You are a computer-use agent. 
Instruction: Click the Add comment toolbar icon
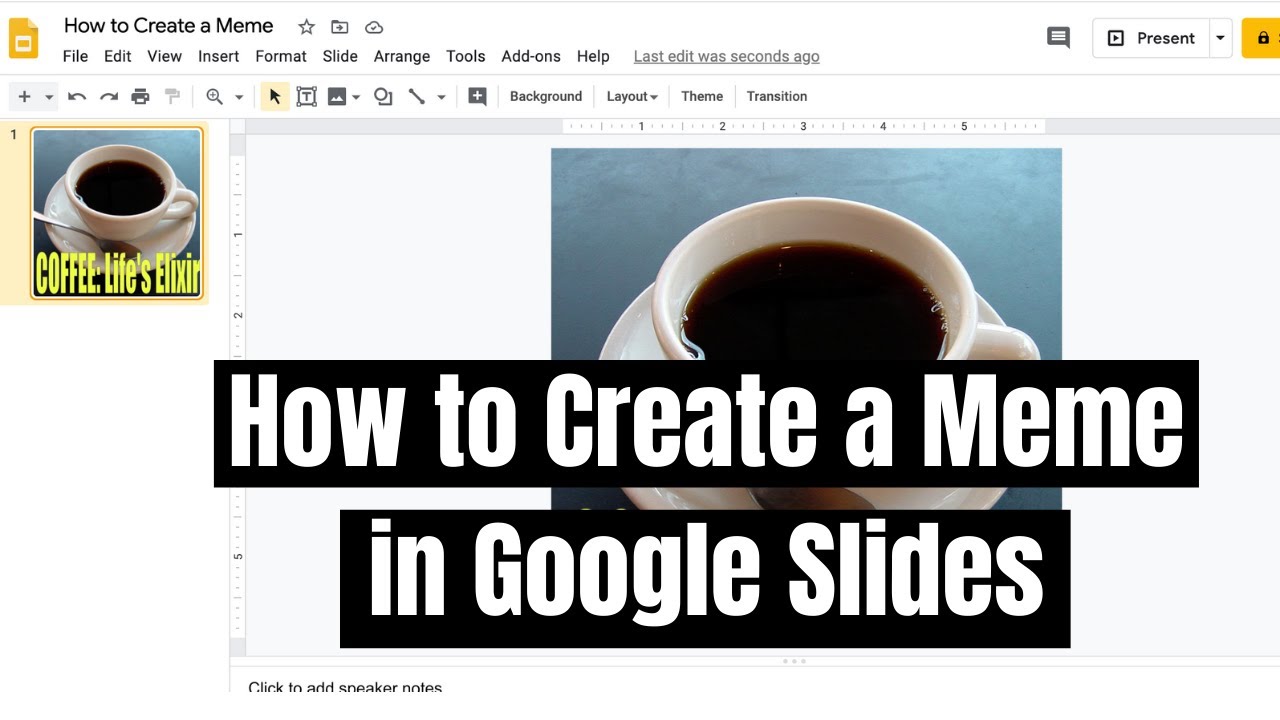coord(478,96)
